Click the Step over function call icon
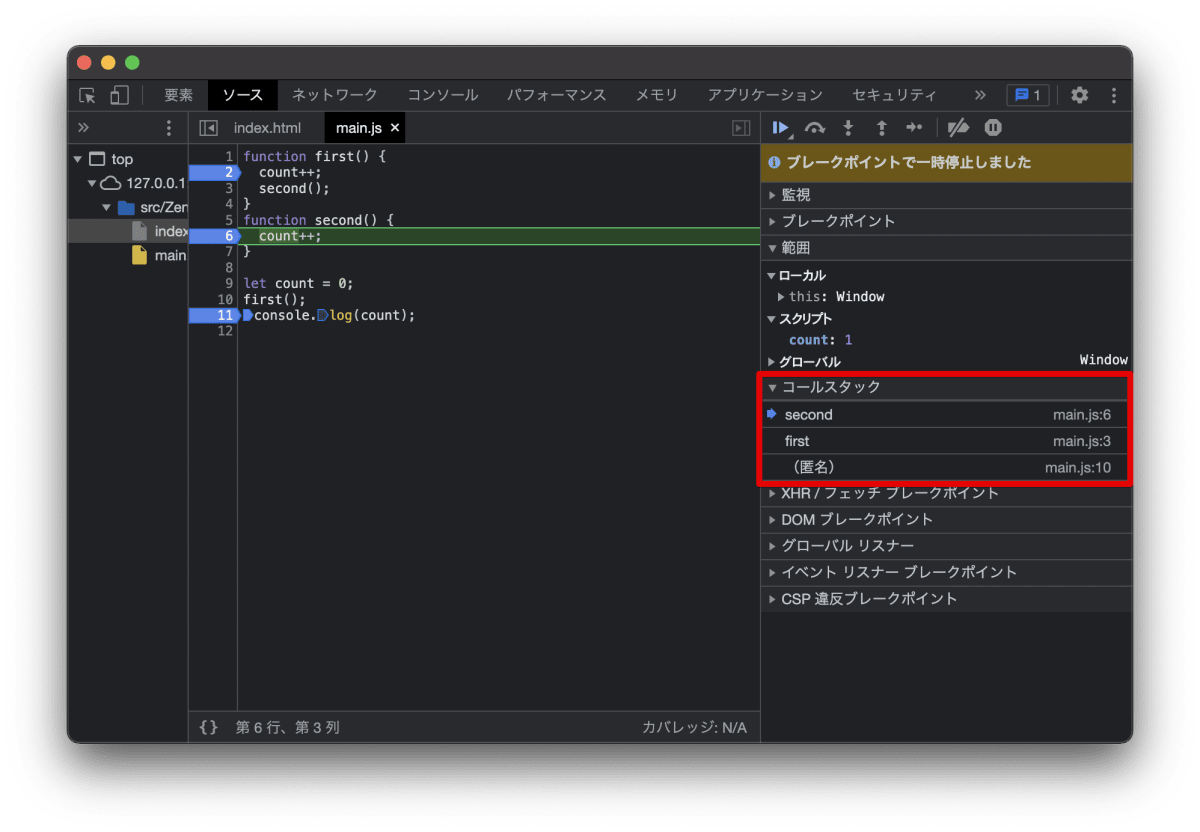 815,127
